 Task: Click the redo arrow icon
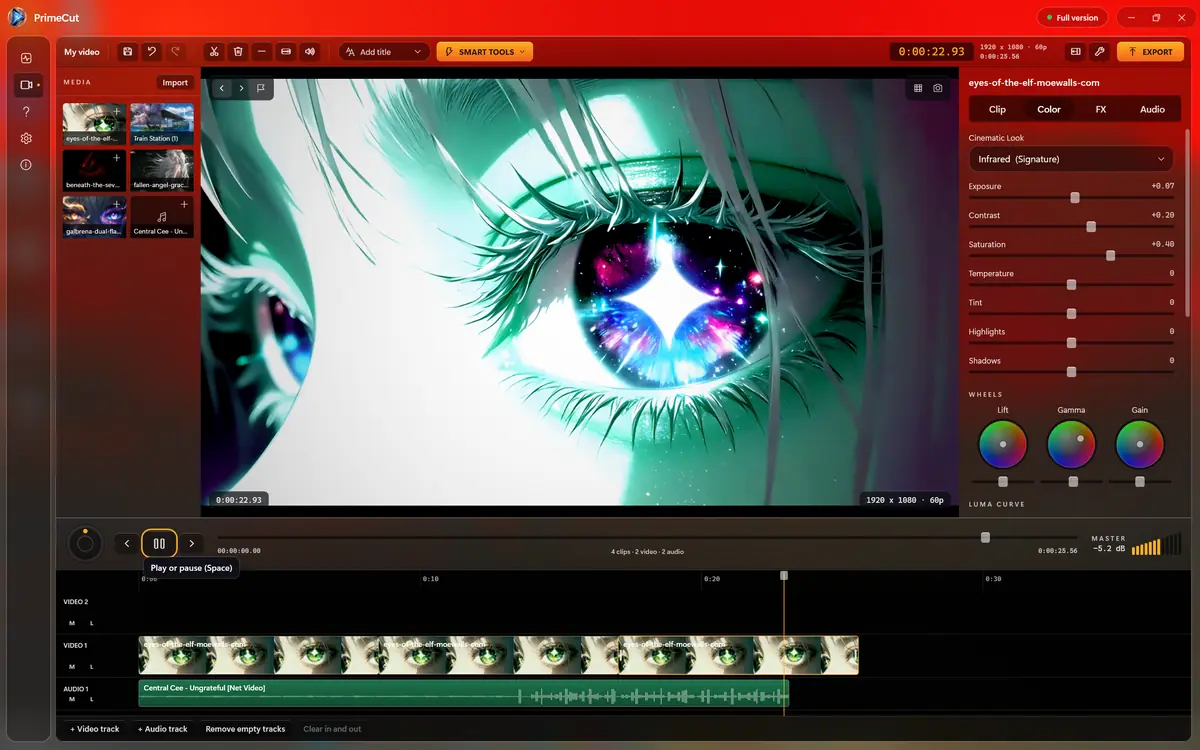click(176, 52)
